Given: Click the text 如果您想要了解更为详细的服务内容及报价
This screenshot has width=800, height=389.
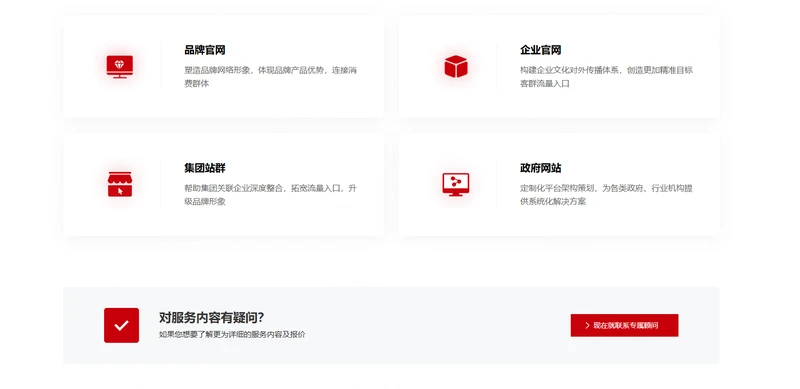Looking at the screenshot, I should point(232,335).
